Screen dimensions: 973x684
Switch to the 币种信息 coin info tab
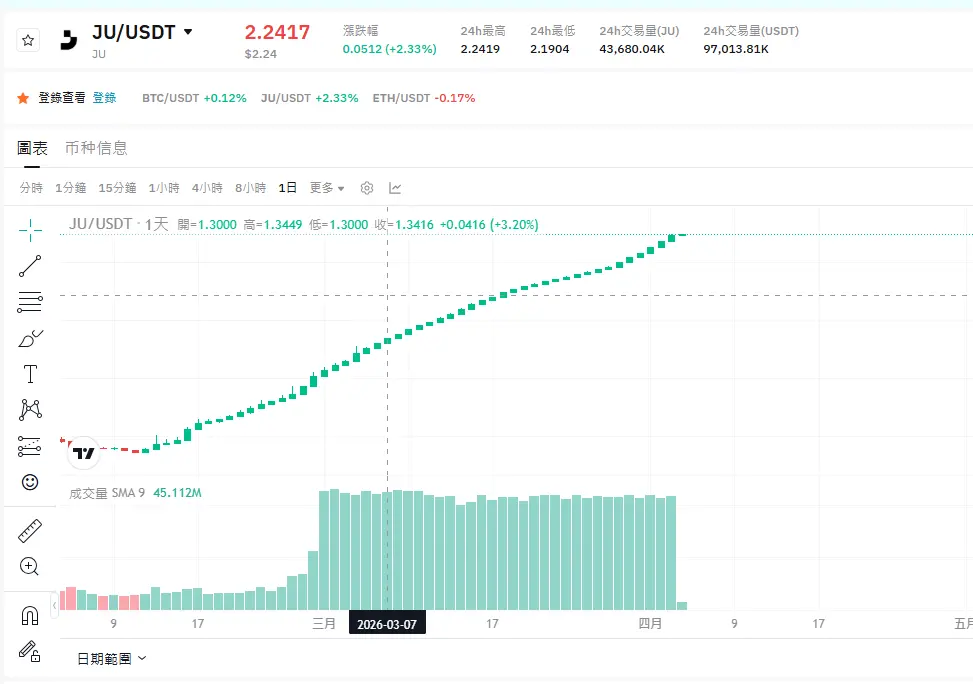[x=96, y=148]
